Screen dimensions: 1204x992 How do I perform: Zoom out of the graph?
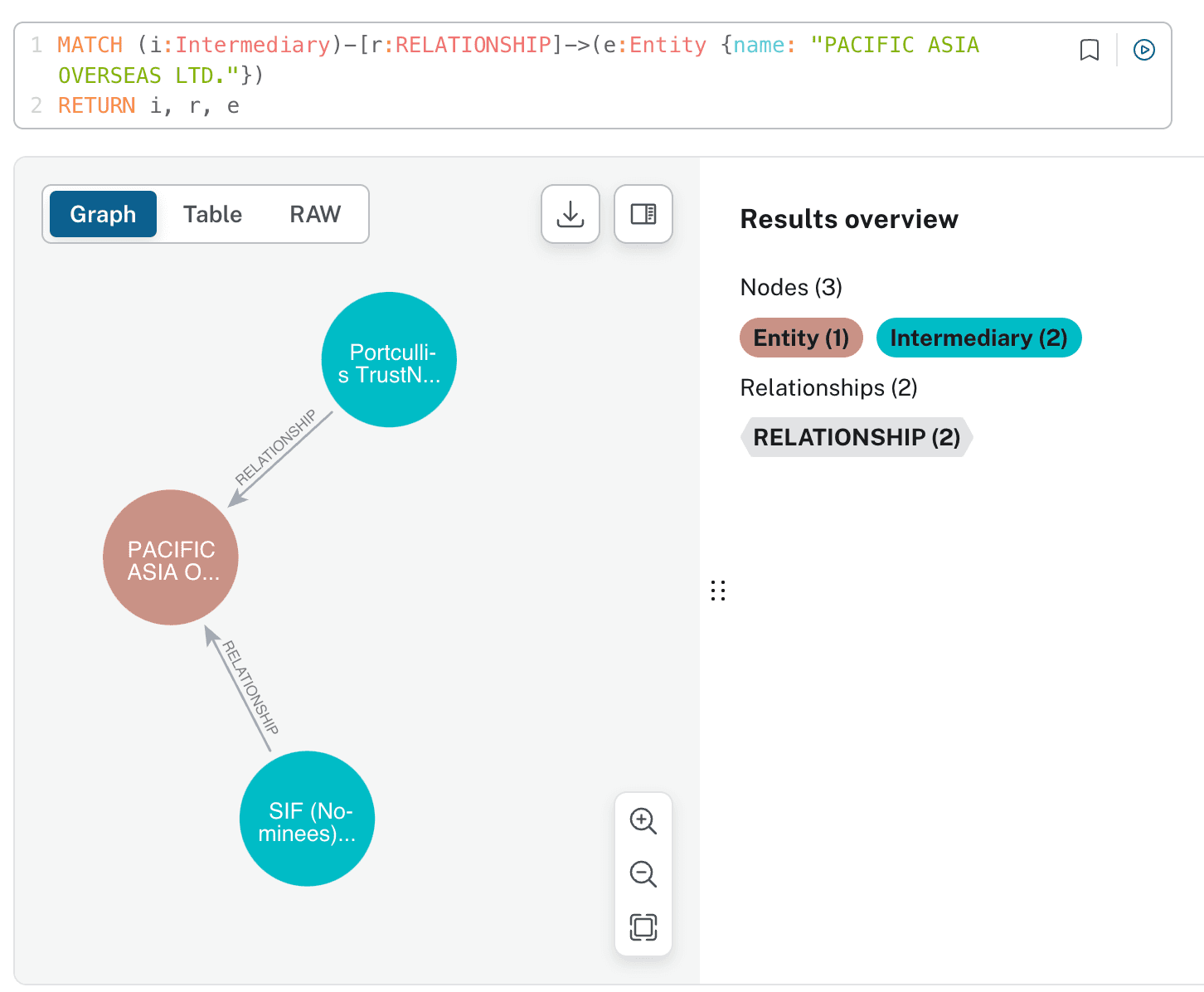(643, 874)
